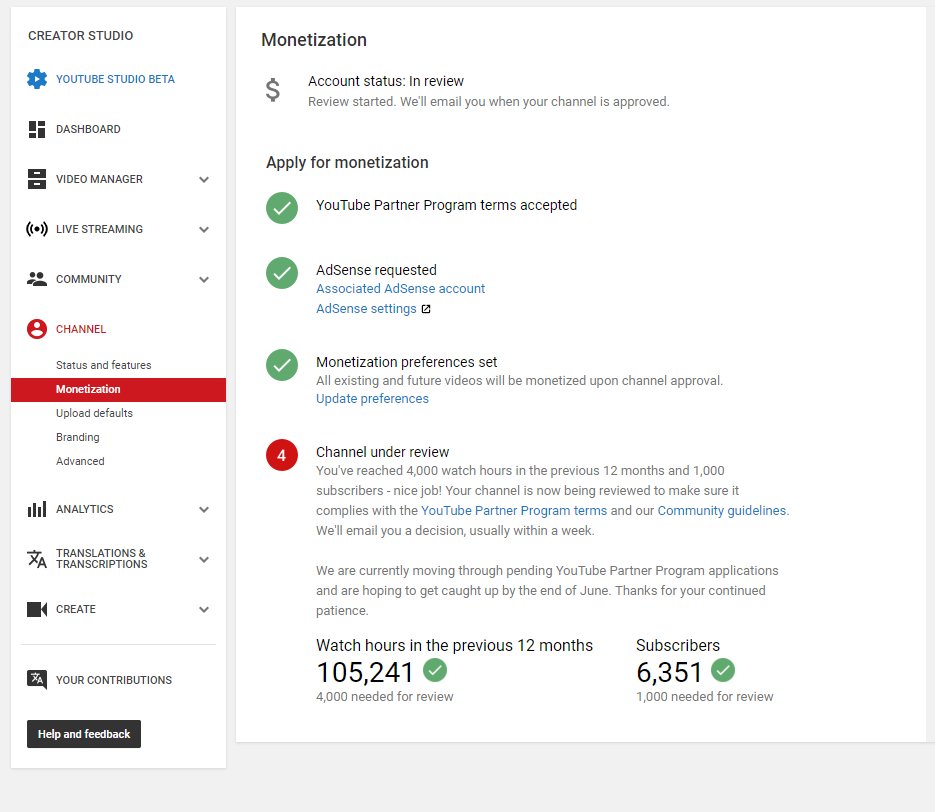Click the Analytics bar chart icon
This screenshot has width=935, height=812.
coord(37,509)
